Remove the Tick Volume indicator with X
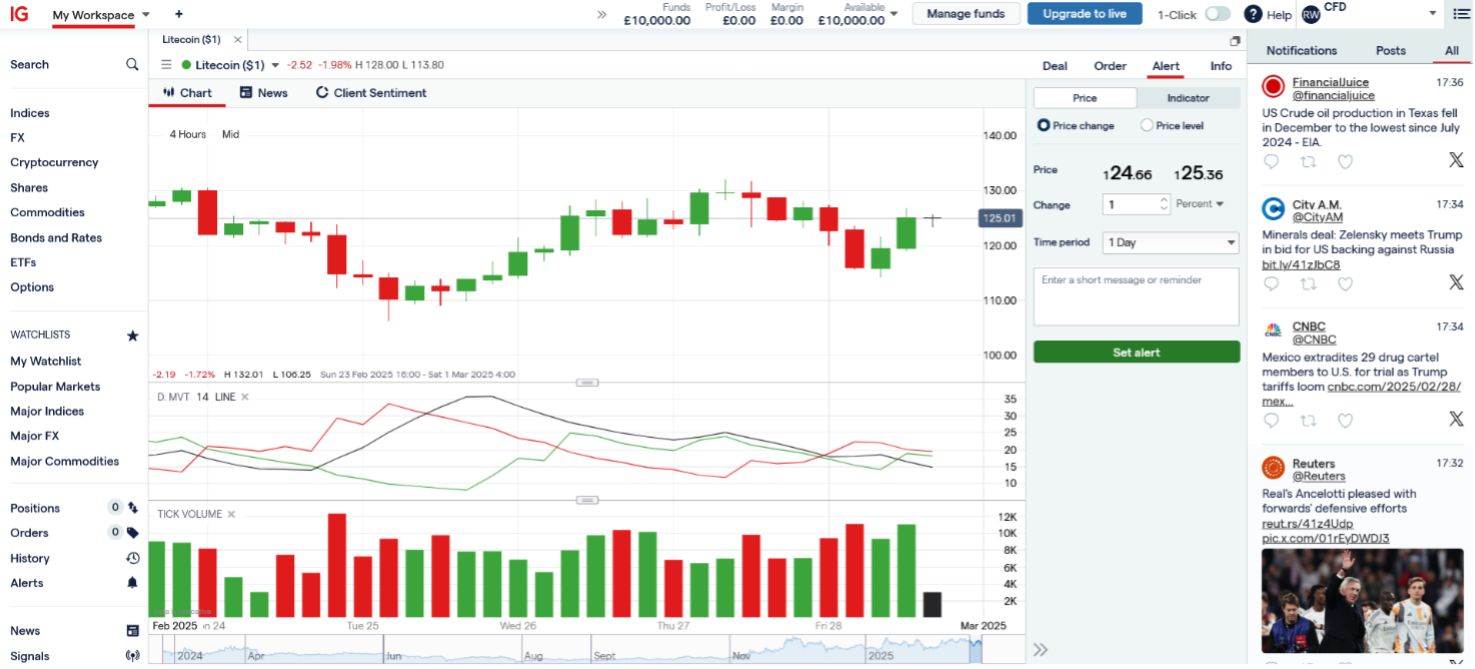This screenshot has height=669, width=1475. pyautogui.click(x=231, y=514)
